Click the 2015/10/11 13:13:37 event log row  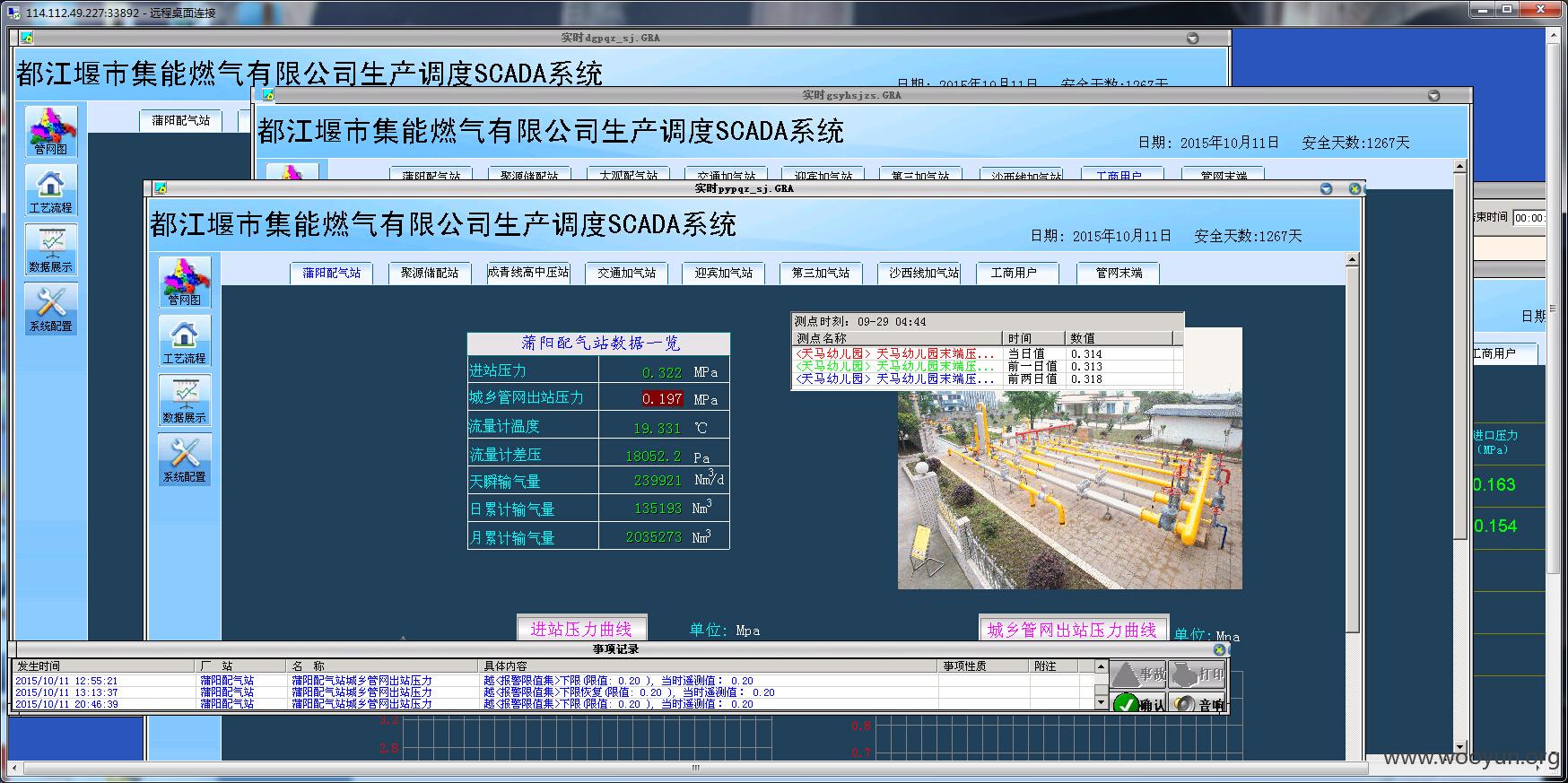(553, 692)
